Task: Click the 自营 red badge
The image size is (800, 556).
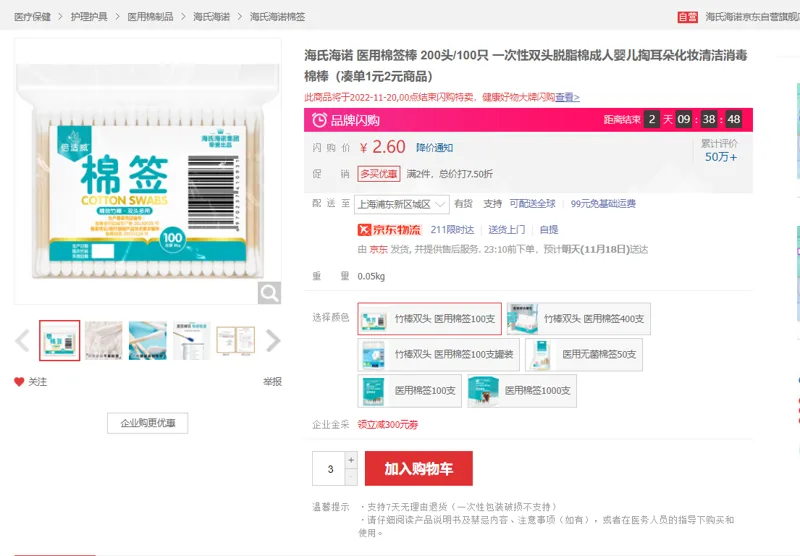Action: click(687, 17)
